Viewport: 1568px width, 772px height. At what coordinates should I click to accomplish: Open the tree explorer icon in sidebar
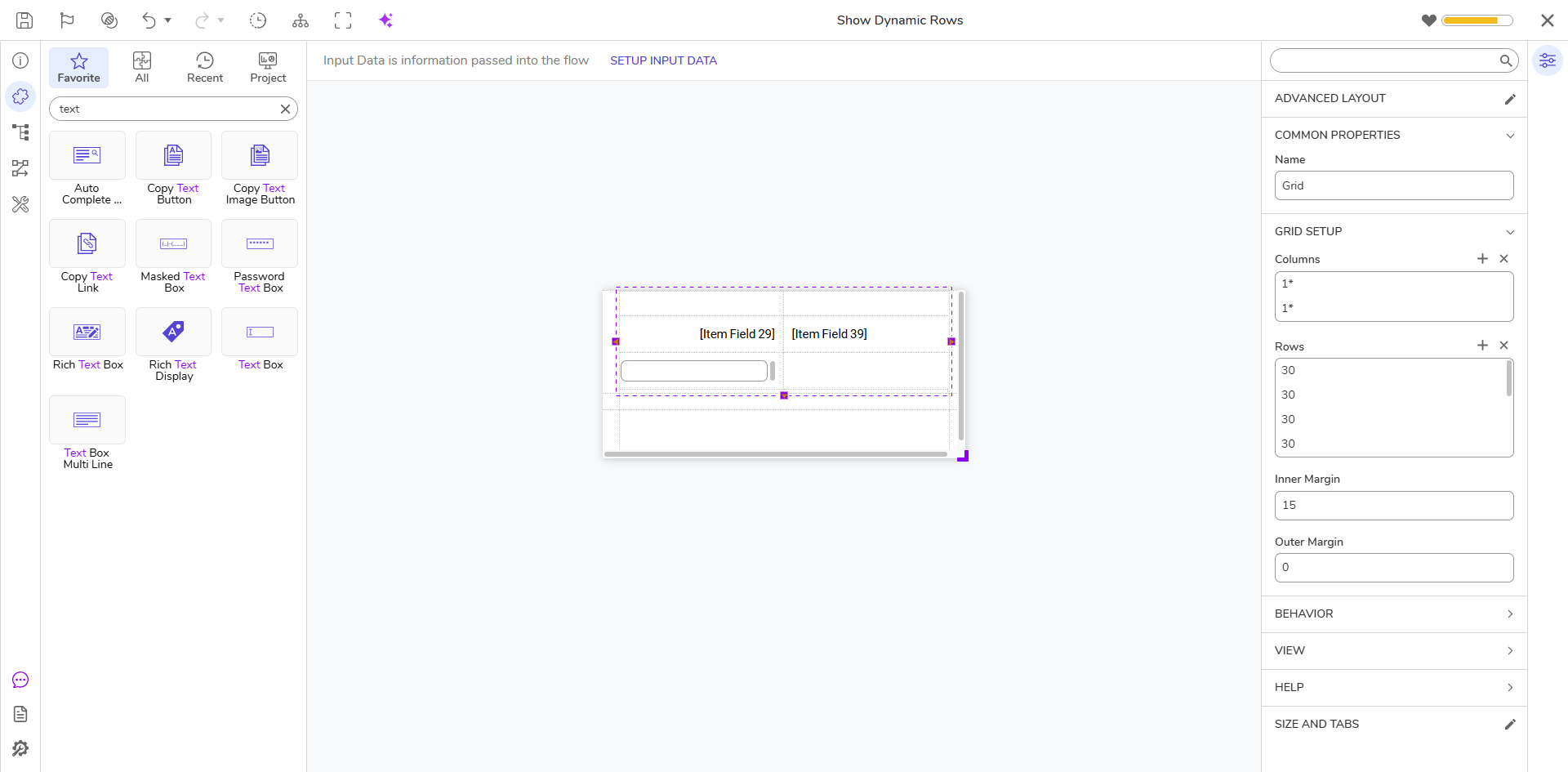[x=20, y=132]
